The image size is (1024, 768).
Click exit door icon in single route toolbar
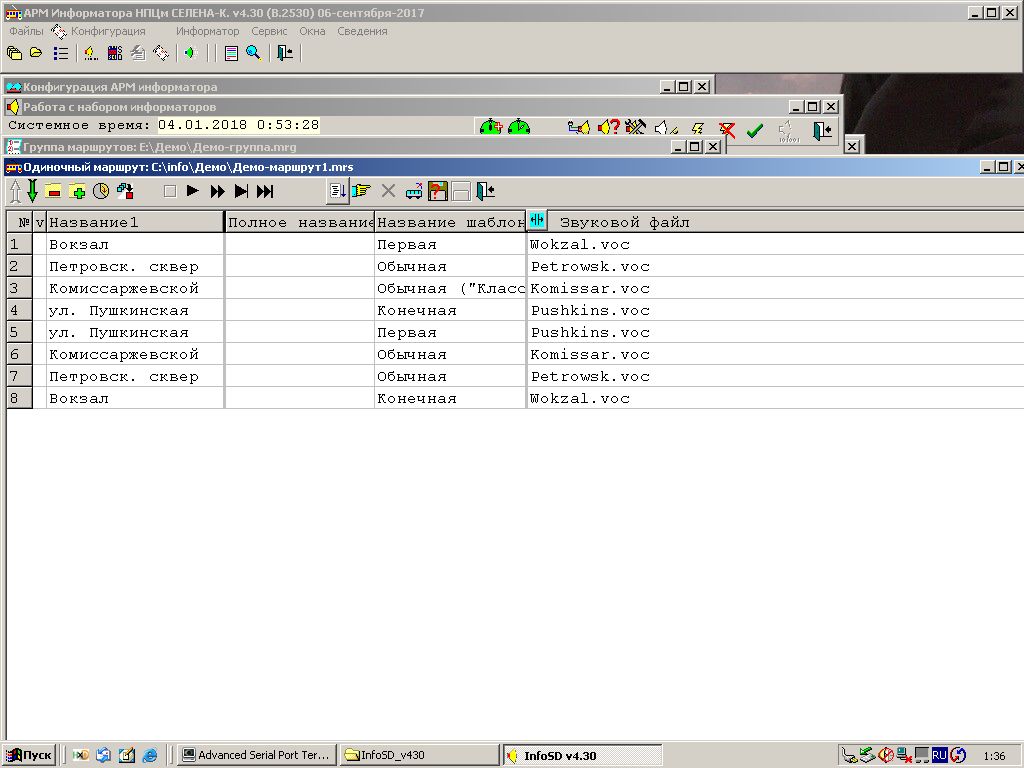(485, 191)
